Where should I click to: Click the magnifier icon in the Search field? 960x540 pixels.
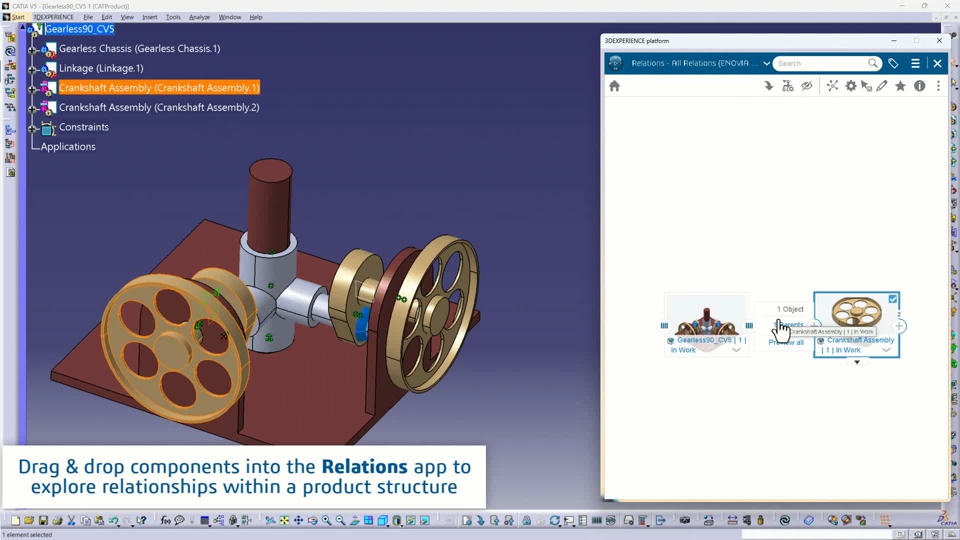872,63
